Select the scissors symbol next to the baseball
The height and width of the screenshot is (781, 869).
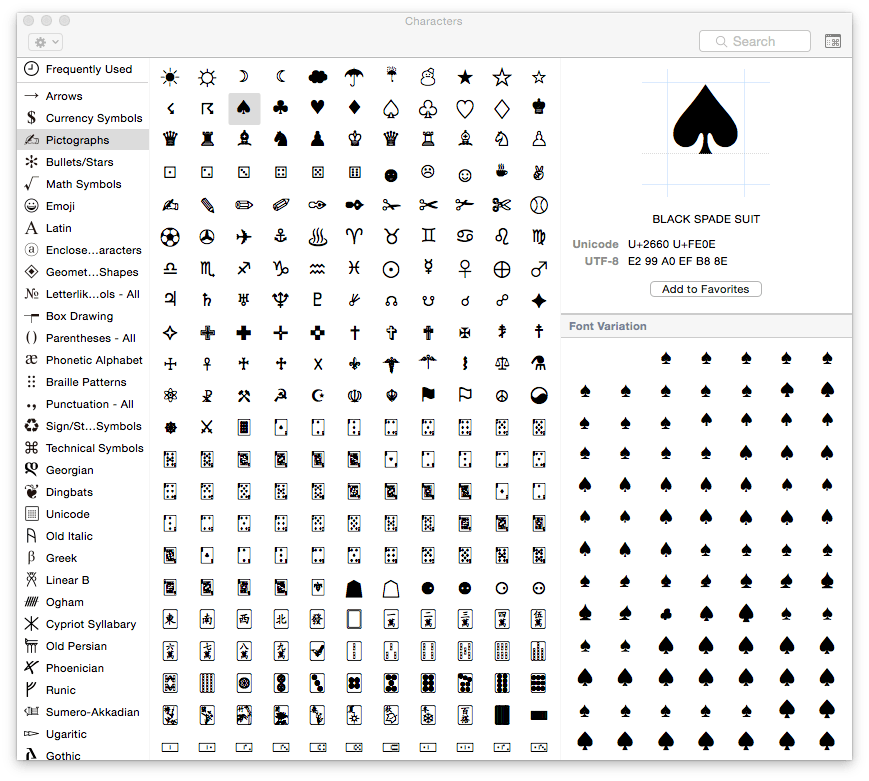pos(502,205)
